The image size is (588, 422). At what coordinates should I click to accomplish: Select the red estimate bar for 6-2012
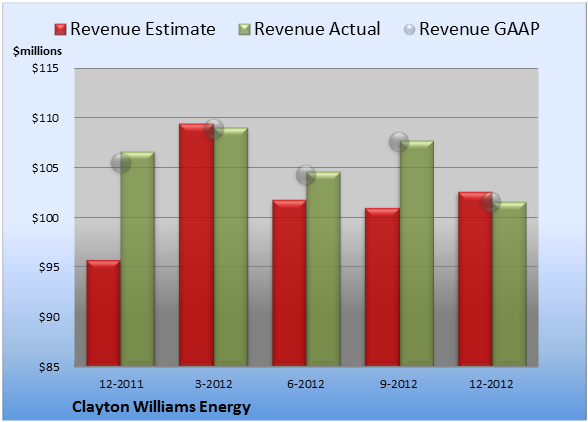289,283
